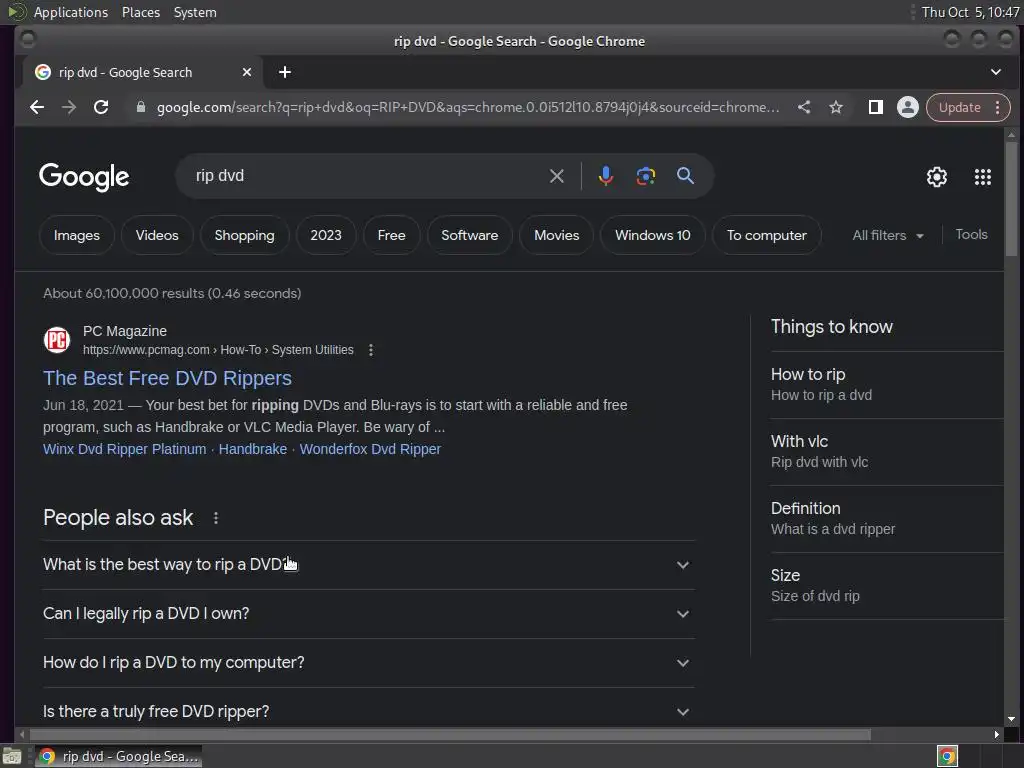
Task: Submit search with the magnifying glass
Action: (x=685, y=176)
